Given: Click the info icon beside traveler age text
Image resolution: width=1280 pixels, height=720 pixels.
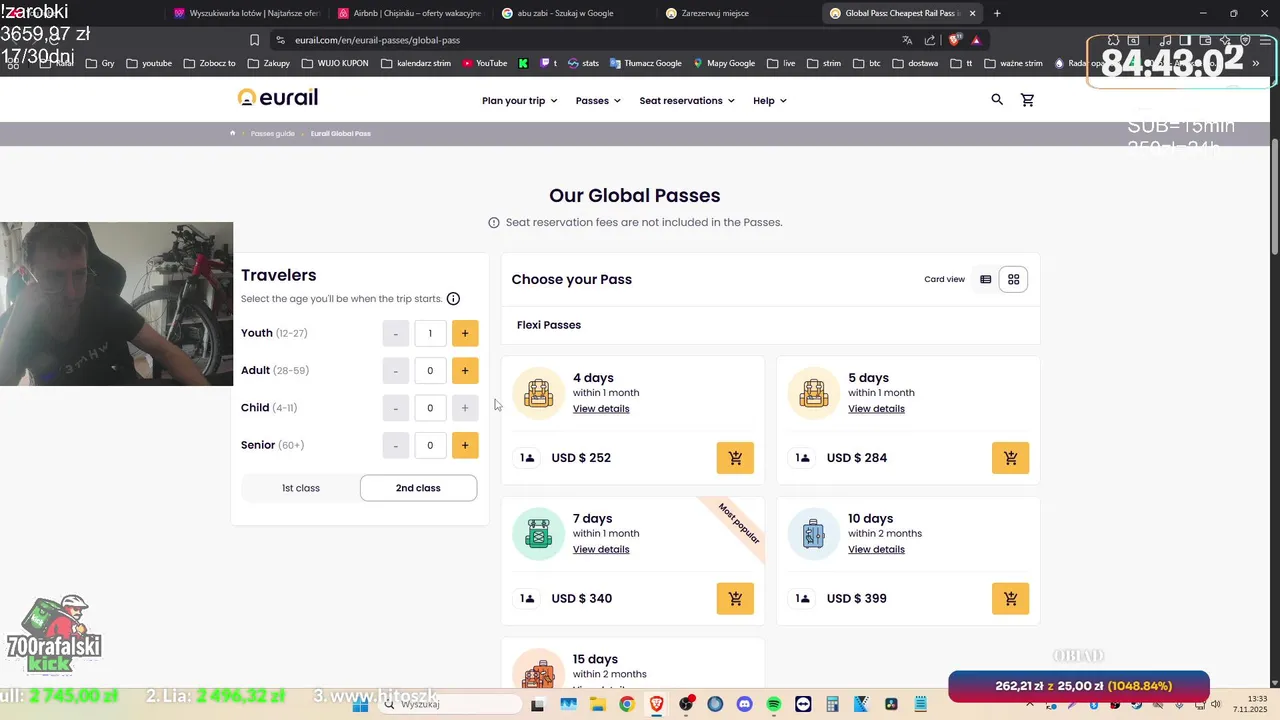Looking at the screenshot, I should 453,299.
